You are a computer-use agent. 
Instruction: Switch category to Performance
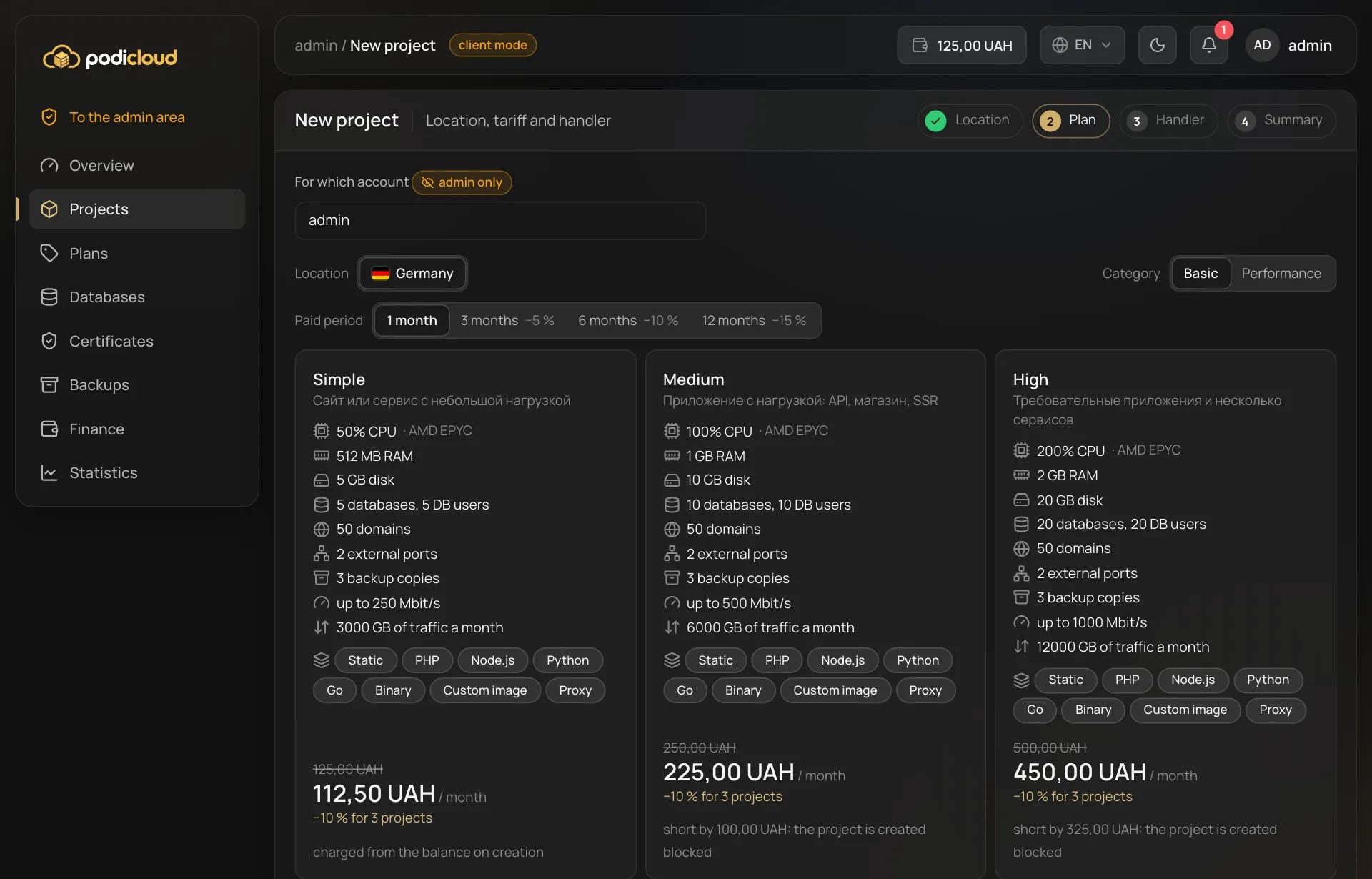[x=1281, y=273]
